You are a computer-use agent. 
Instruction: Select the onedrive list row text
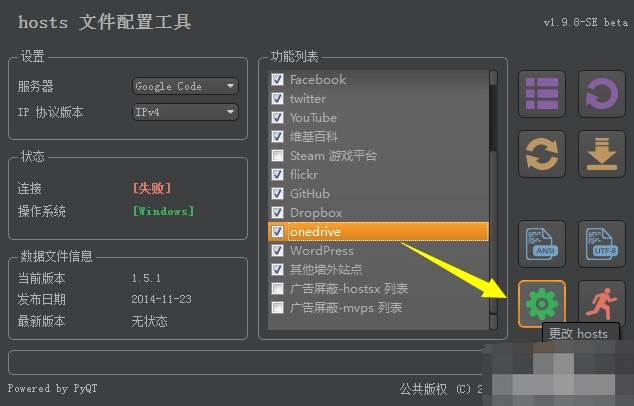[x=315, y=232]
